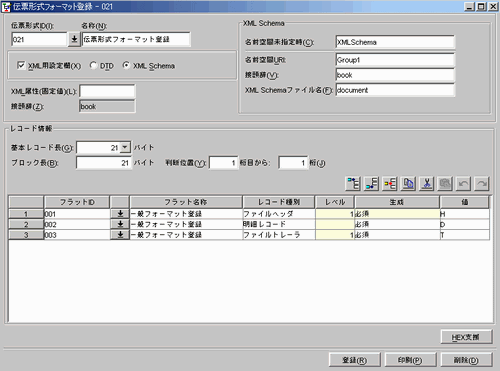
Task: Click the read-only 接頭辞(Z) field showing book
Action: pos(107,106)
